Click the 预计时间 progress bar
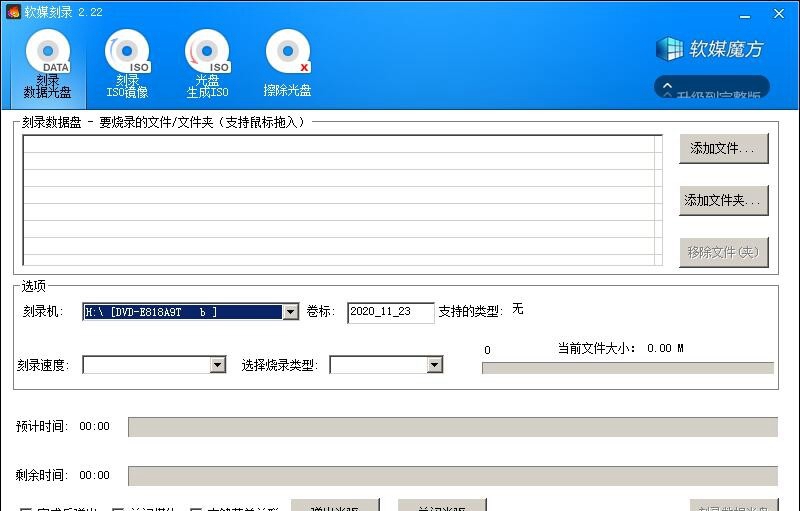 [453, 427]
